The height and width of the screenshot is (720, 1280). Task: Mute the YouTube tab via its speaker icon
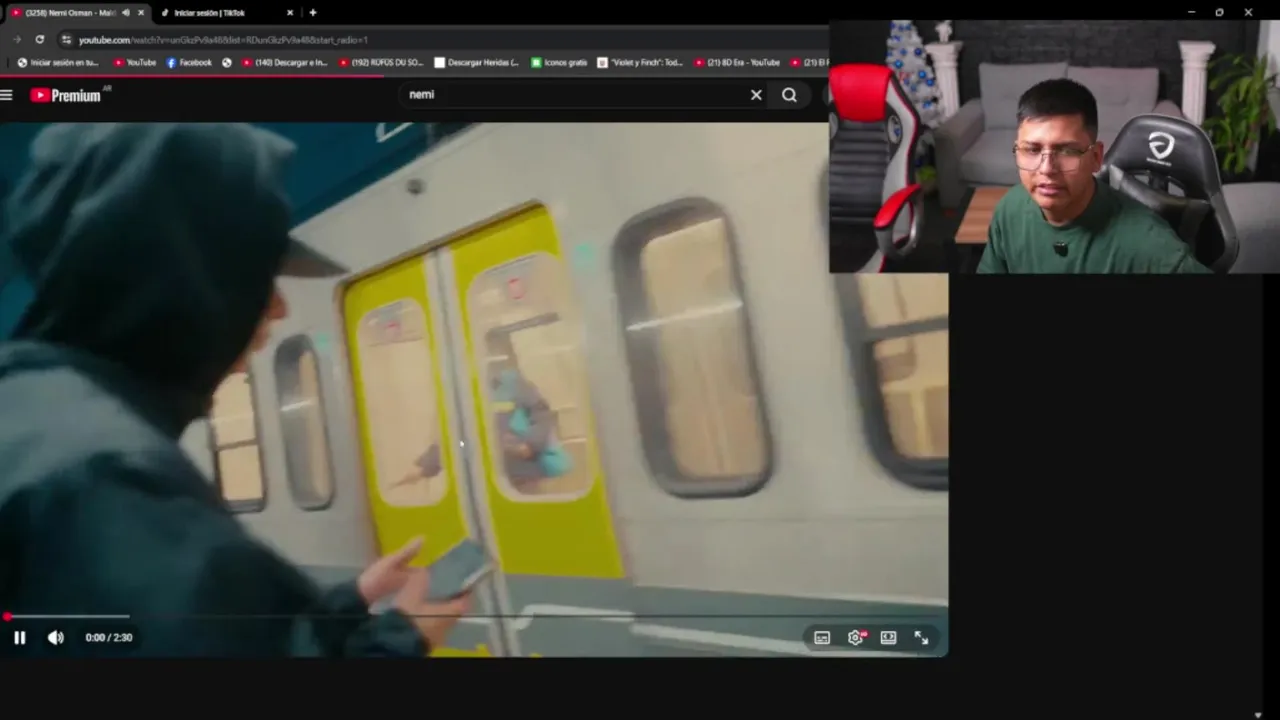point(125,13)
